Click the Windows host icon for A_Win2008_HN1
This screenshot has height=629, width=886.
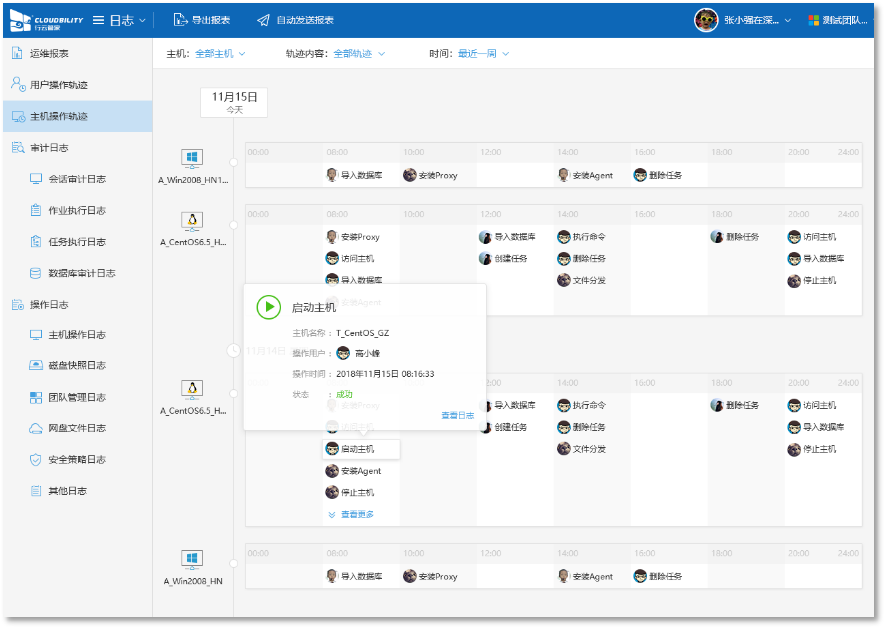192,158
